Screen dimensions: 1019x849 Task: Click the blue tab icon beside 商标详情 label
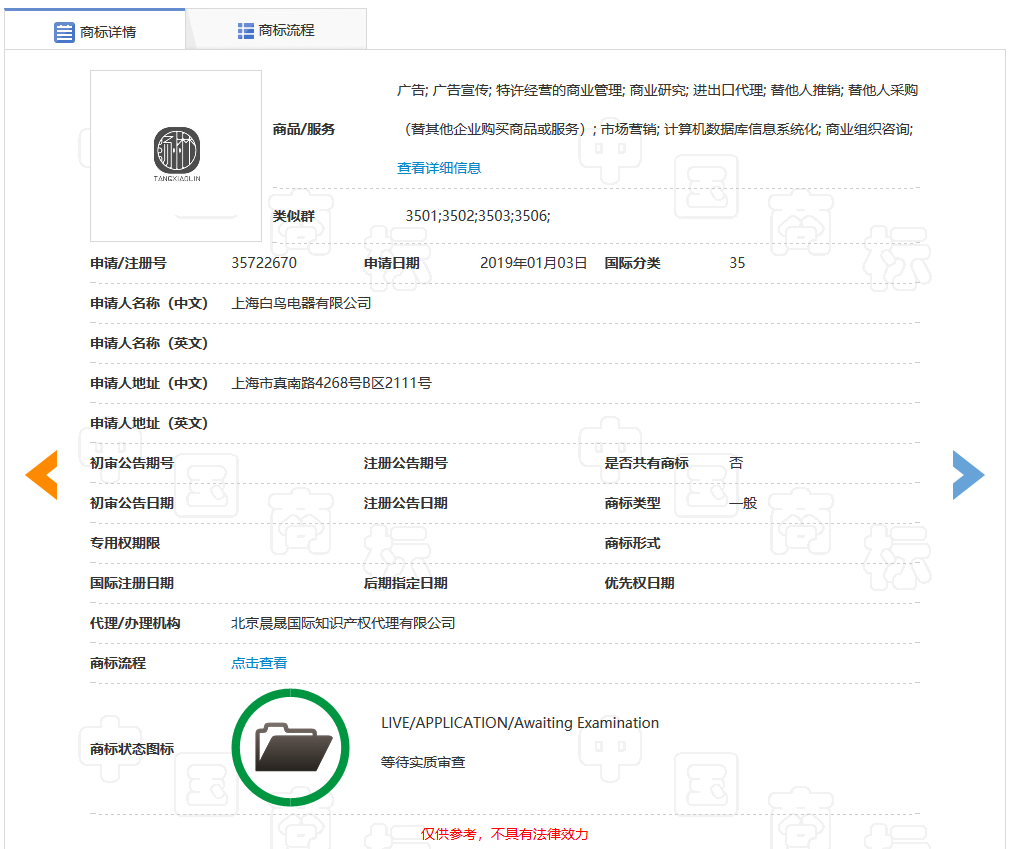(x=64, y=30)
